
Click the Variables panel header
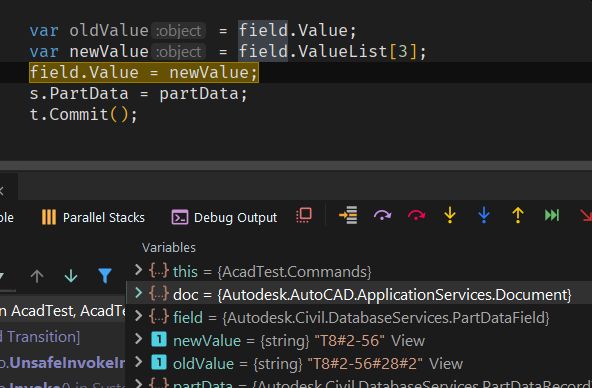pyautogui.click(x=169, y=248)
